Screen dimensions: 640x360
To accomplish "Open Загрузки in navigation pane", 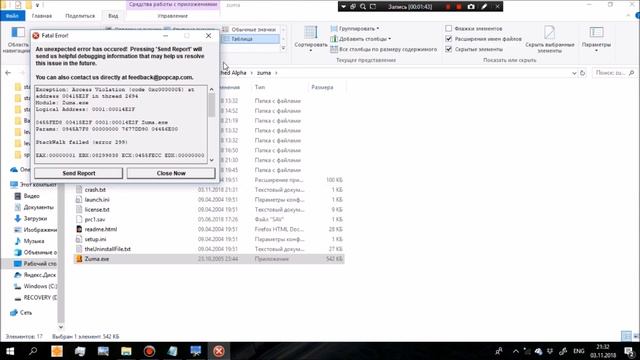I will [x=35, y=218].
